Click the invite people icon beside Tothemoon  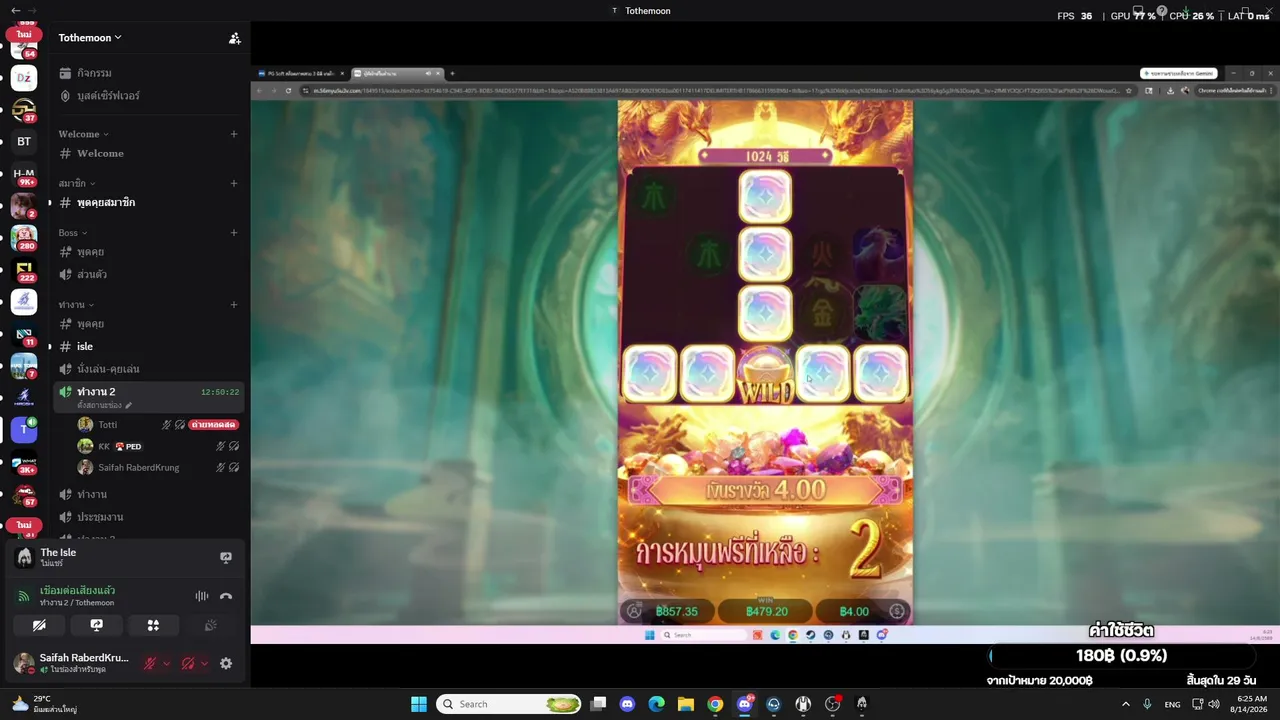pyautogui.click(x=235, y=38)
